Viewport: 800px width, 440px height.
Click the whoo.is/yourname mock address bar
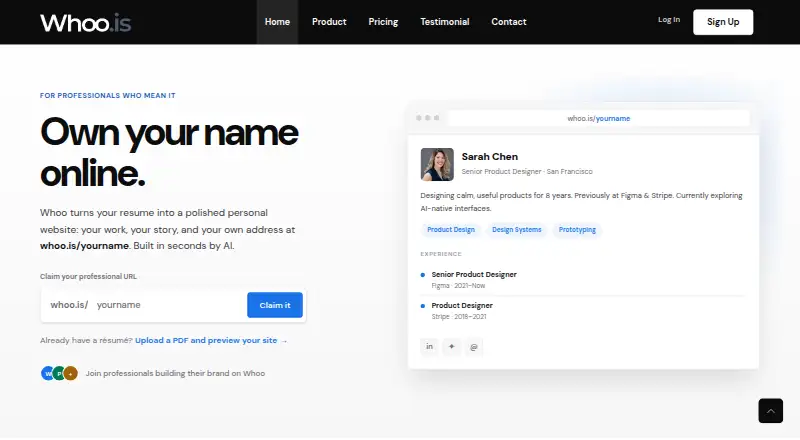point(598,118)
